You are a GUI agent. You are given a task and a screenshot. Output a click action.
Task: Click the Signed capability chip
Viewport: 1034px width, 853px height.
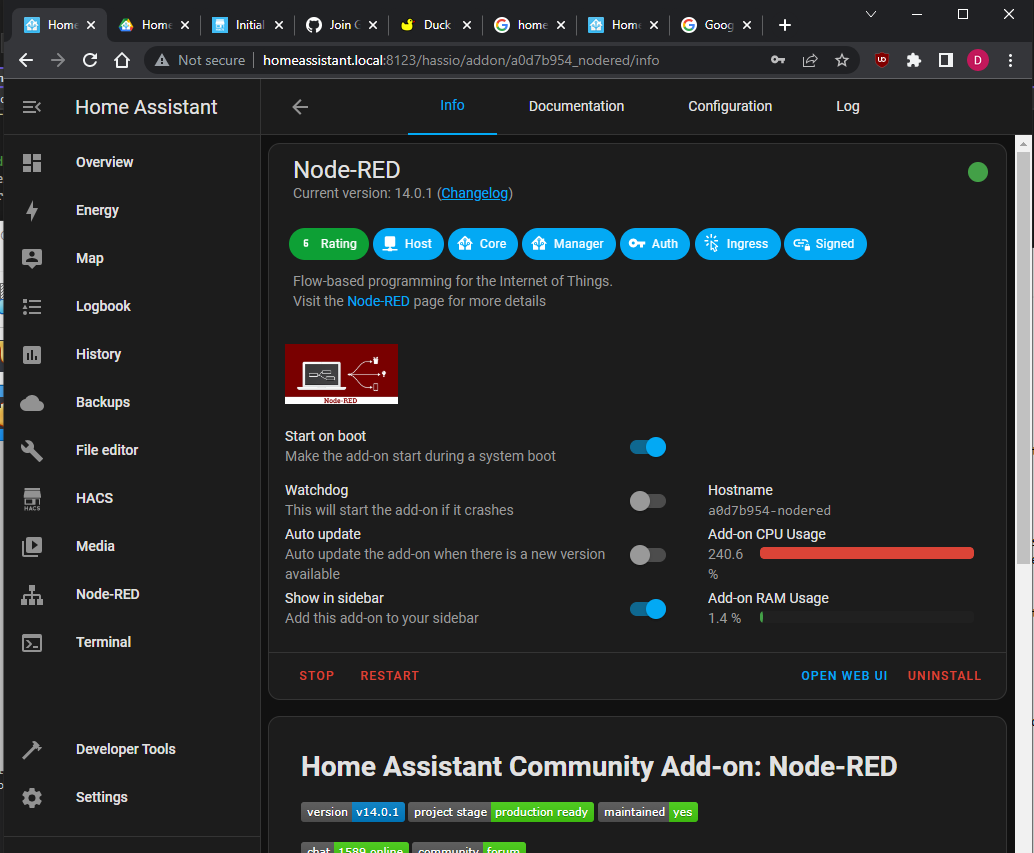click(825, 244)
